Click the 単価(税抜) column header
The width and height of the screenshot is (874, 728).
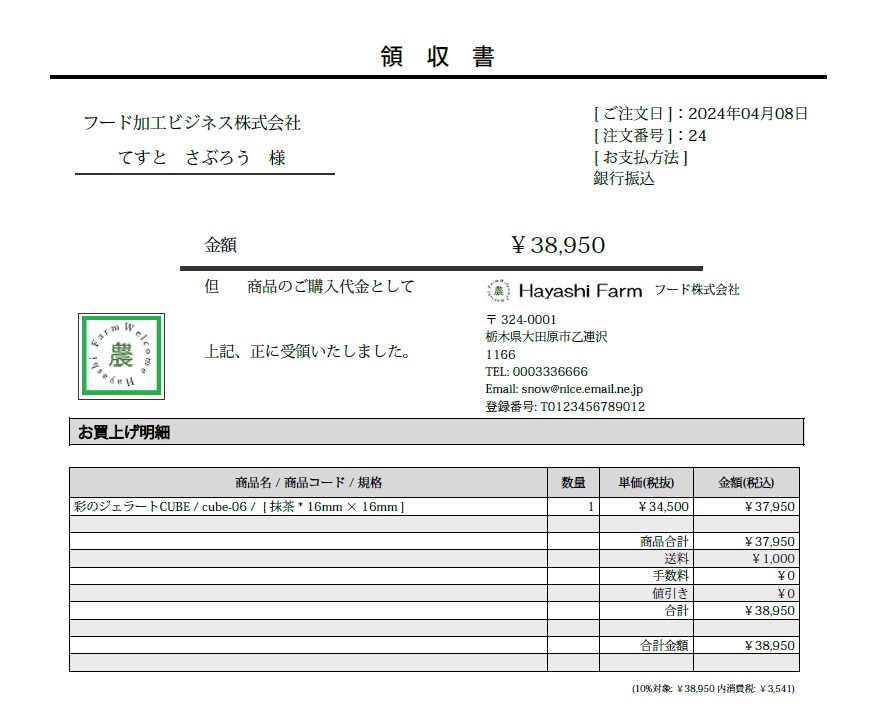[647, 482]
